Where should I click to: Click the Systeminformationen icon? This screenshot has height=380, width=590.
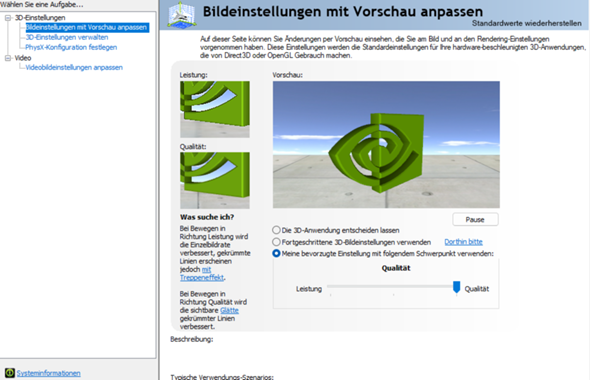[10, 373]
